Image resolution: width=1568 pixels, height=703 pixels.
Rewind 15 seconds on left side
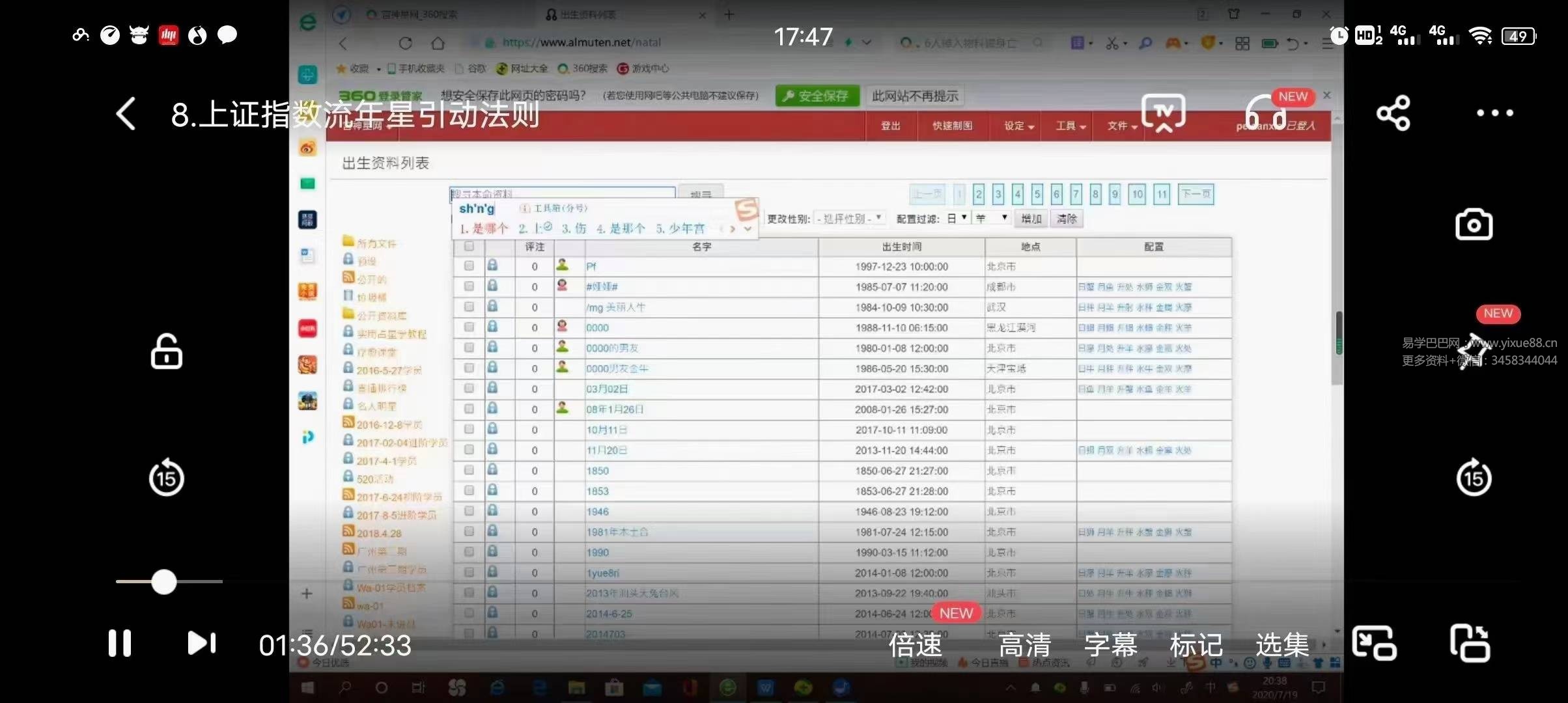(x=166, y=478)
